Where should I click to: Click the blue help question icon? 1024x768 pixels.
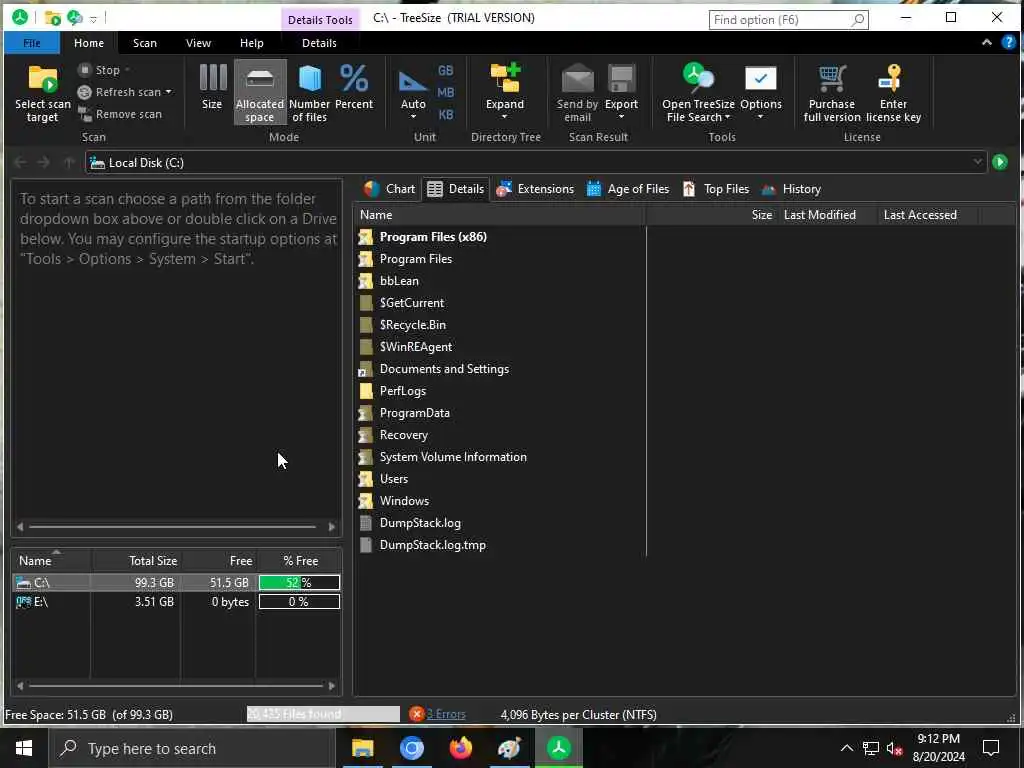coord(1009,42)
